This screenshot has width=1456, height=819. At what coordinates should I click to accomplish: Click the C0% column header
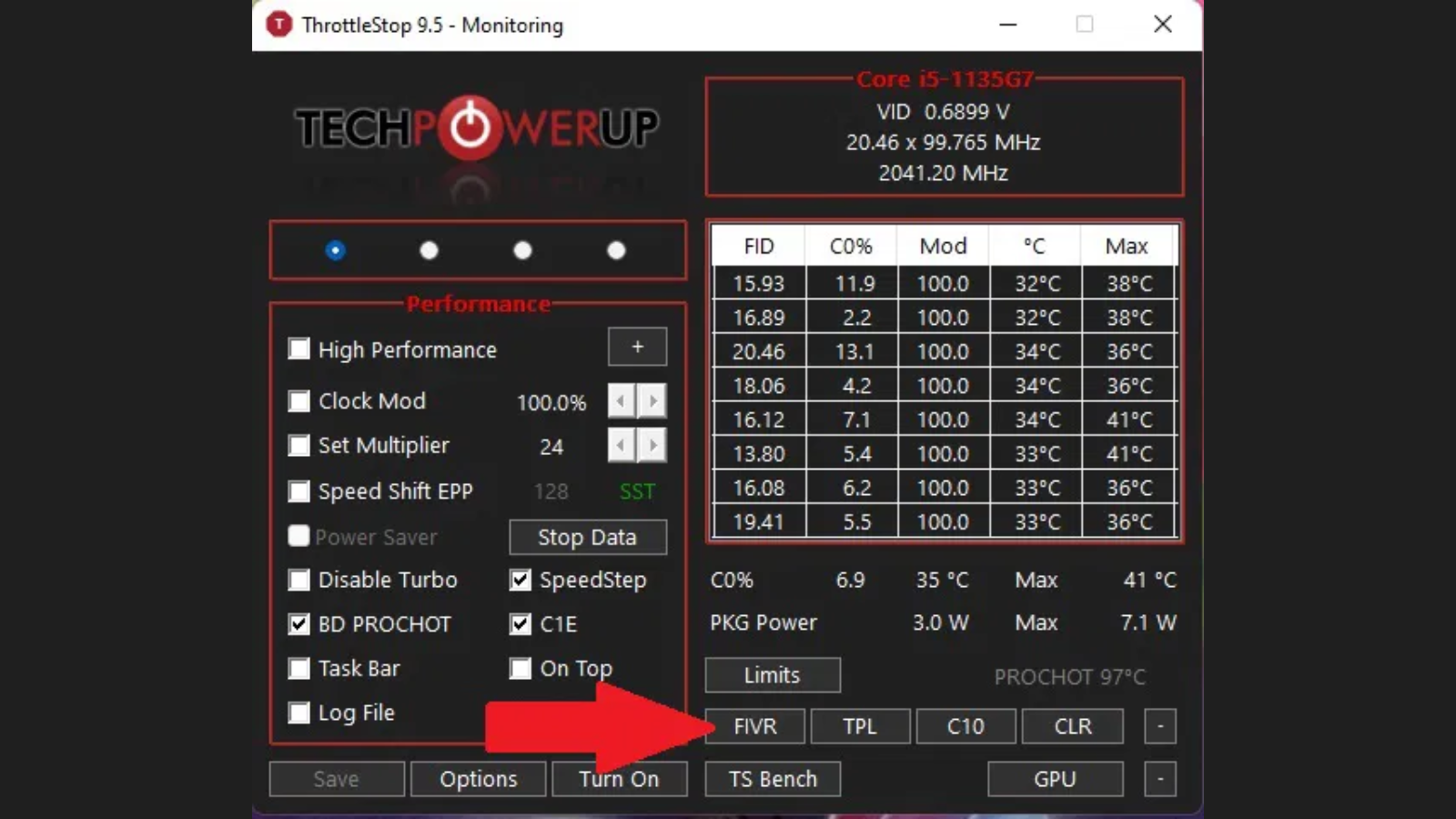coord(851,246)
